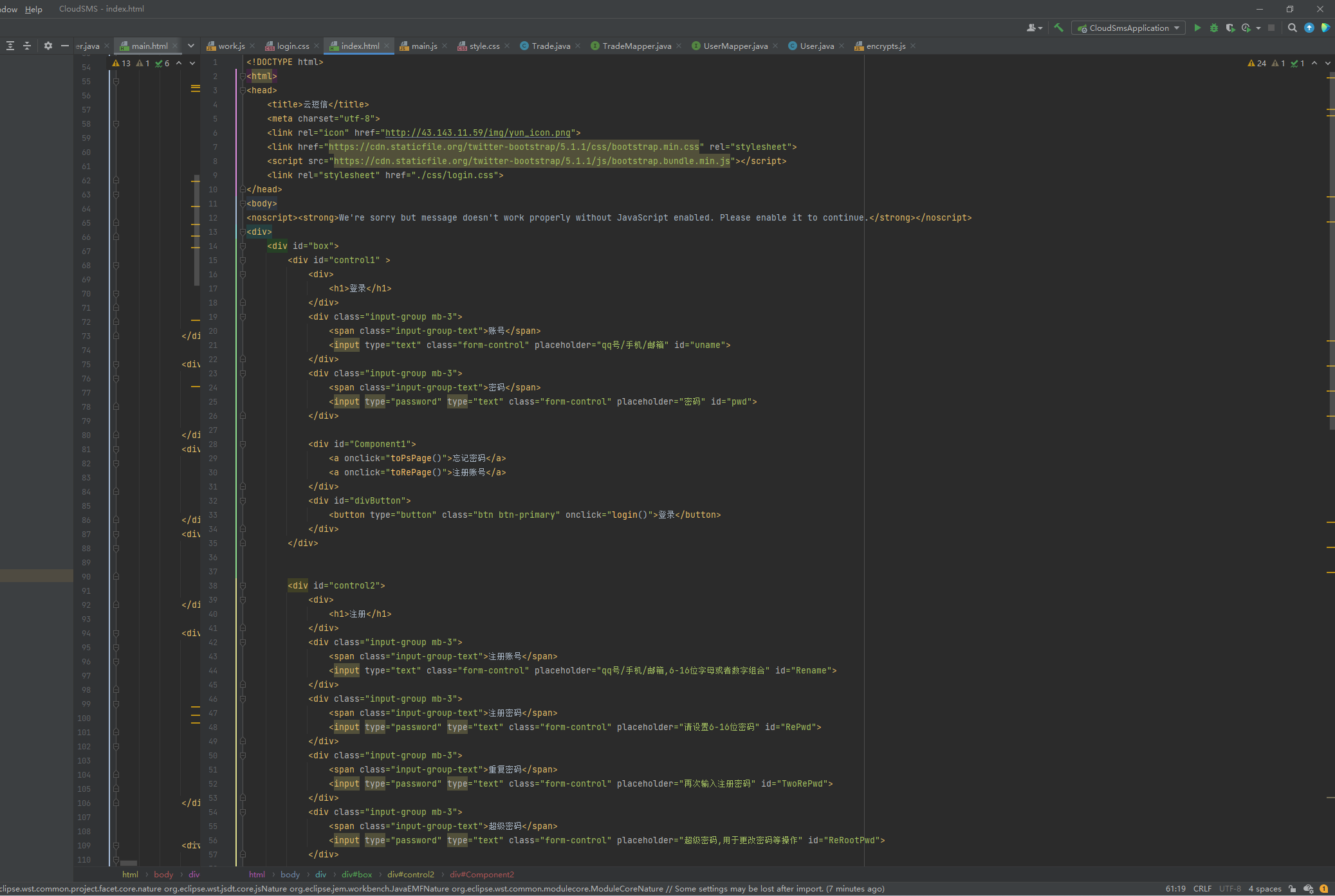Build project with the hammer icon

point(1058,28)
